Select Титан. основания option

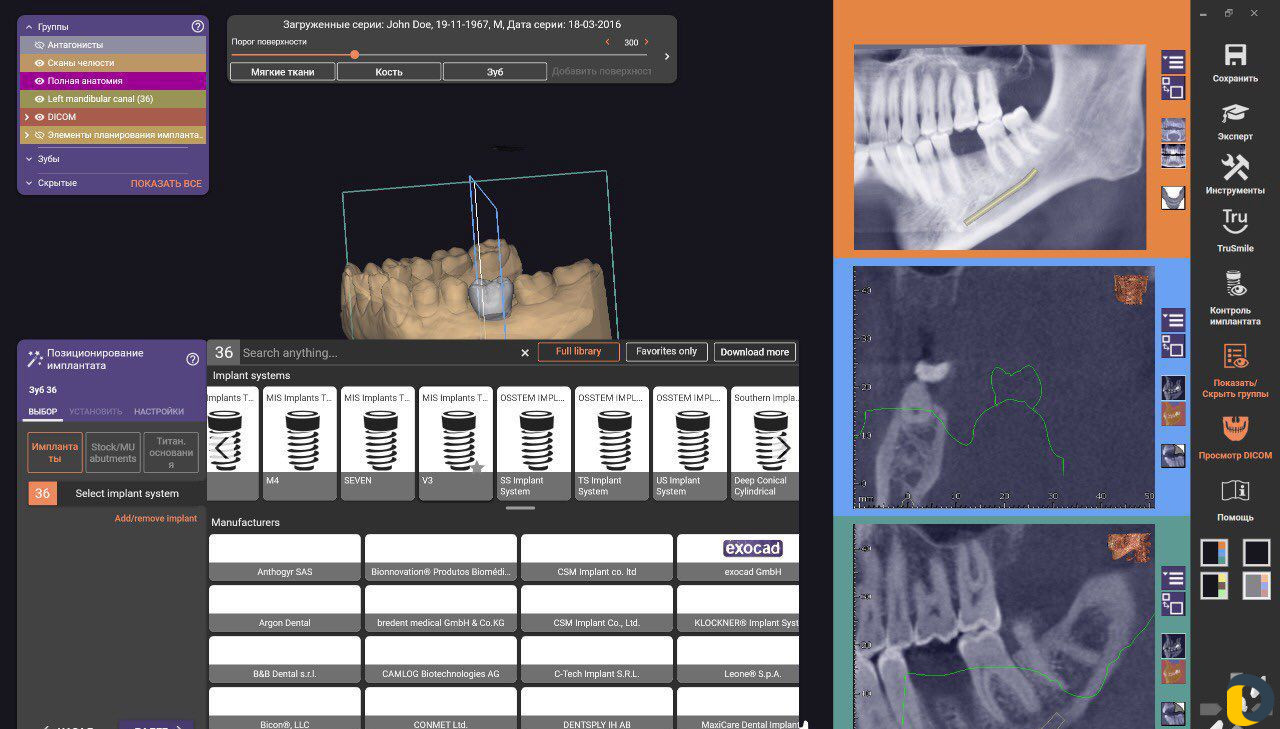[x=171, y=452]
